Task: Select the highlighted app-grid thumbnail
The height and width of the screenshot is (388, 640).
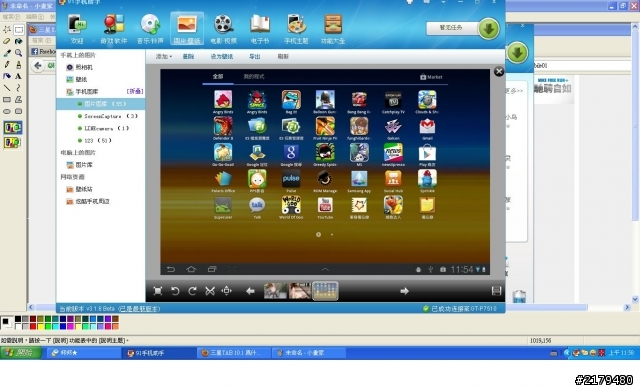Action: point(325,291)
